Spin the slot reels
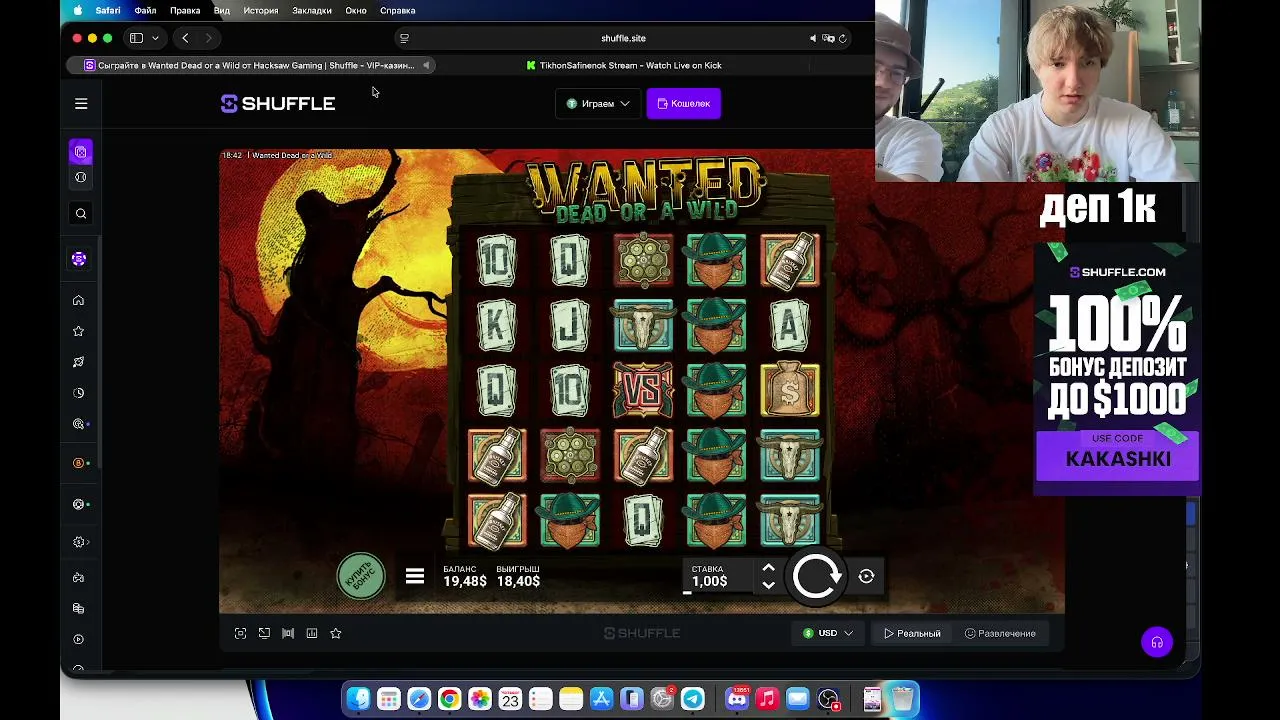 tap(817, 577)
